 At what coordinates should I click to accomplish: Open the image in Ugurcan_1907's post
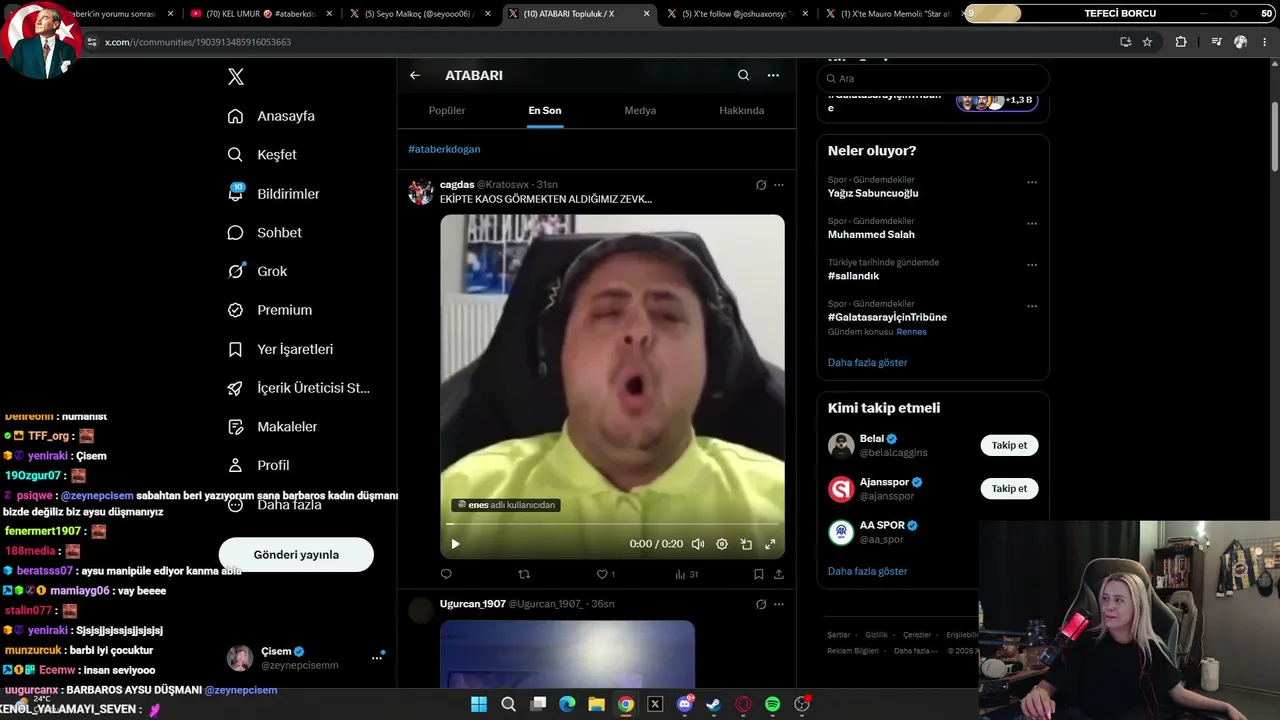coord(567,654)
